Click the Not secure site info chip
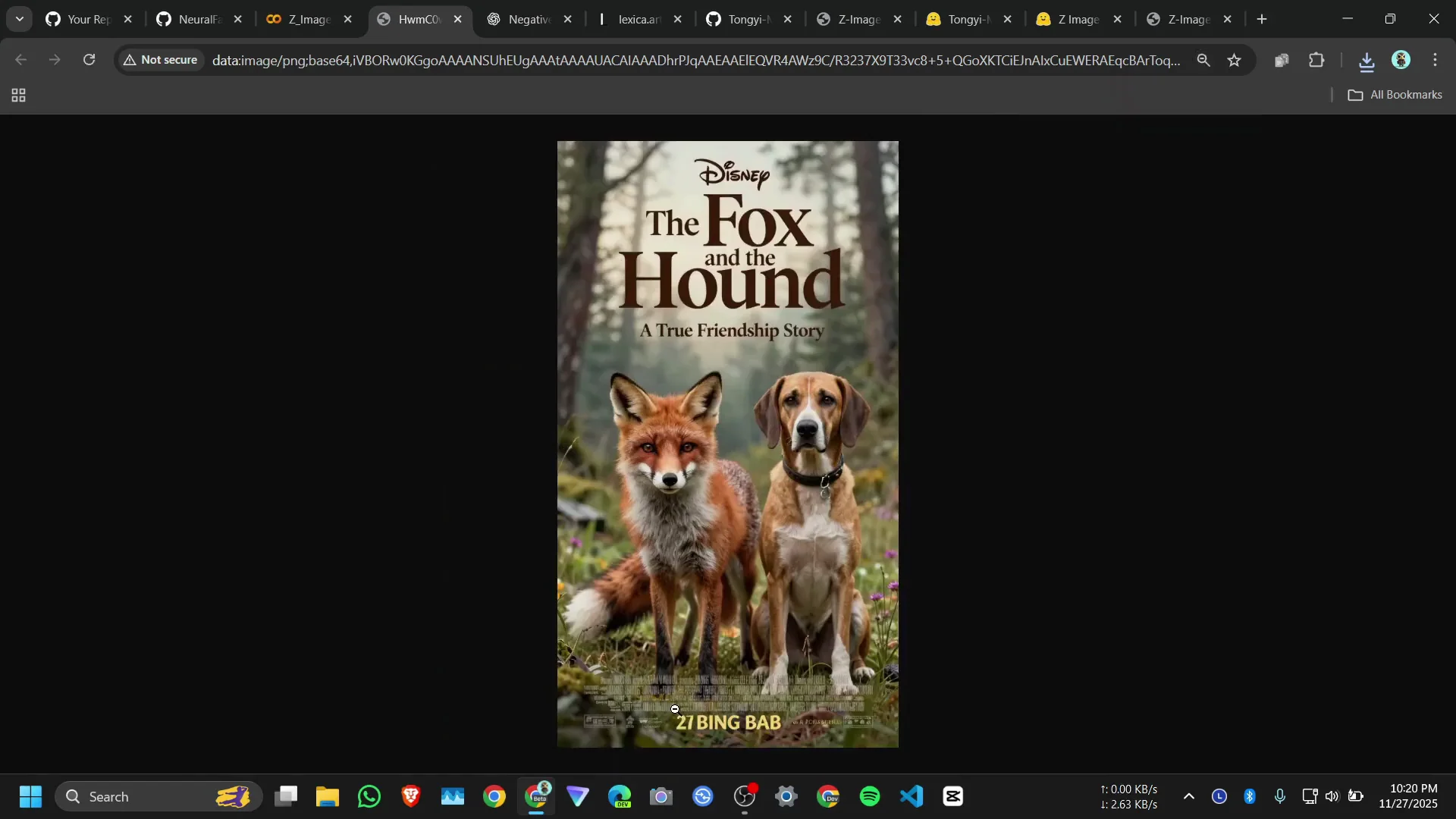1456x819 pixels. coord(161,60)
